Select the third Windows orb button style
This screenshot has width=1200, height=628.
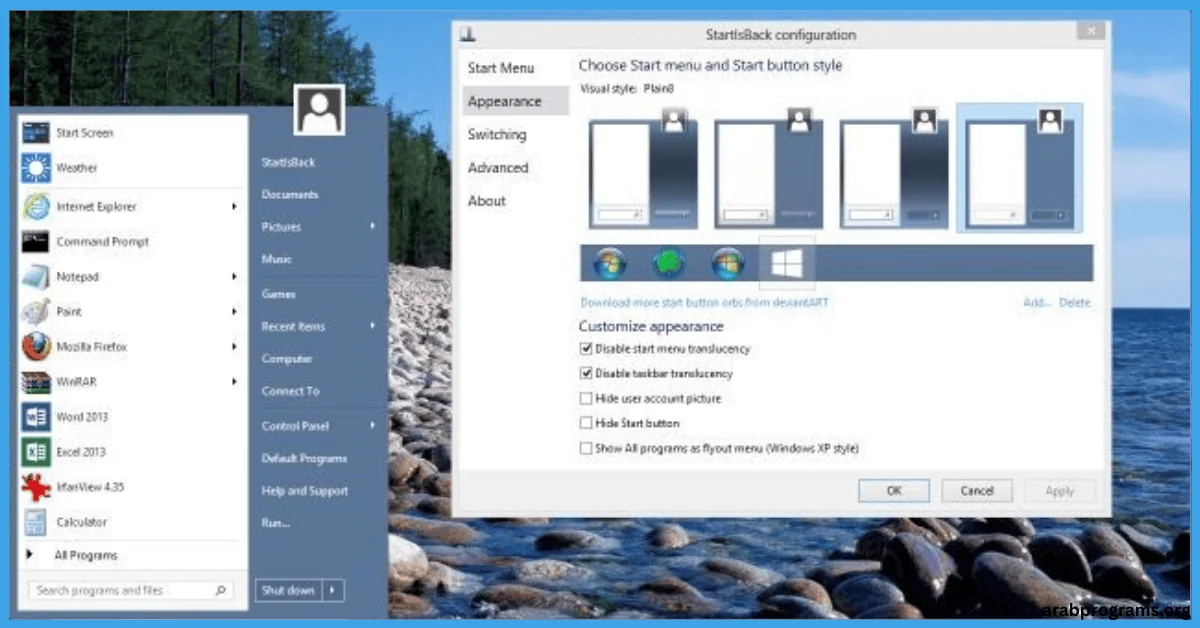(727, 263)
